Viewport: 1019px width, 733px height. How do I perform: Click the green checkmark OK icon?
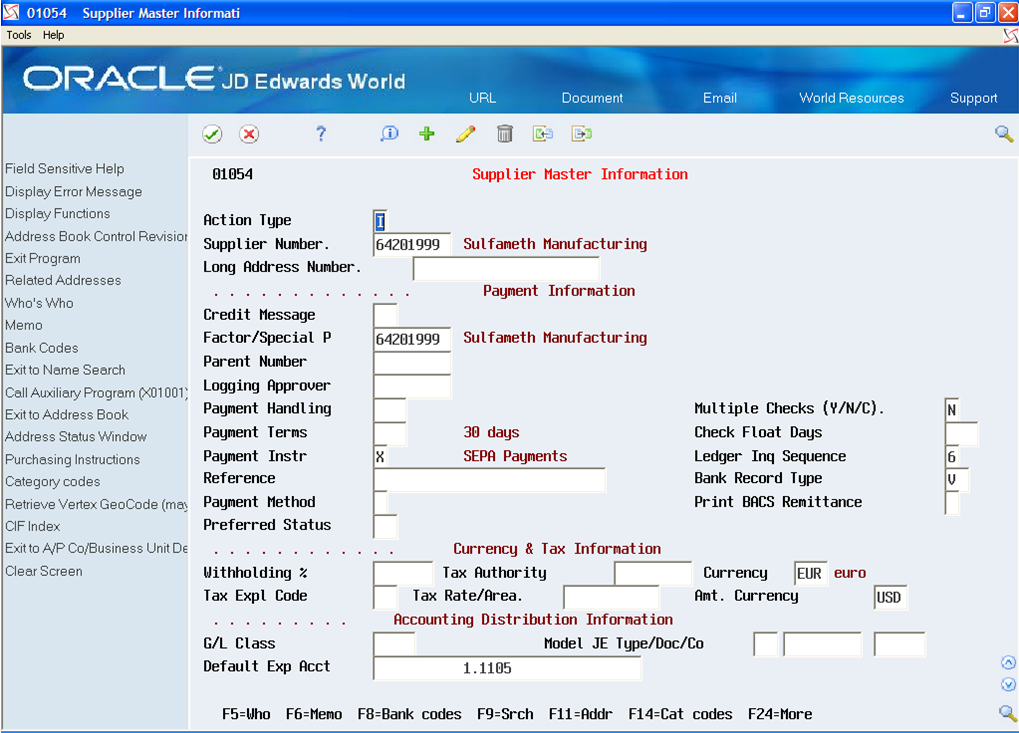click(x=212, y=134)
